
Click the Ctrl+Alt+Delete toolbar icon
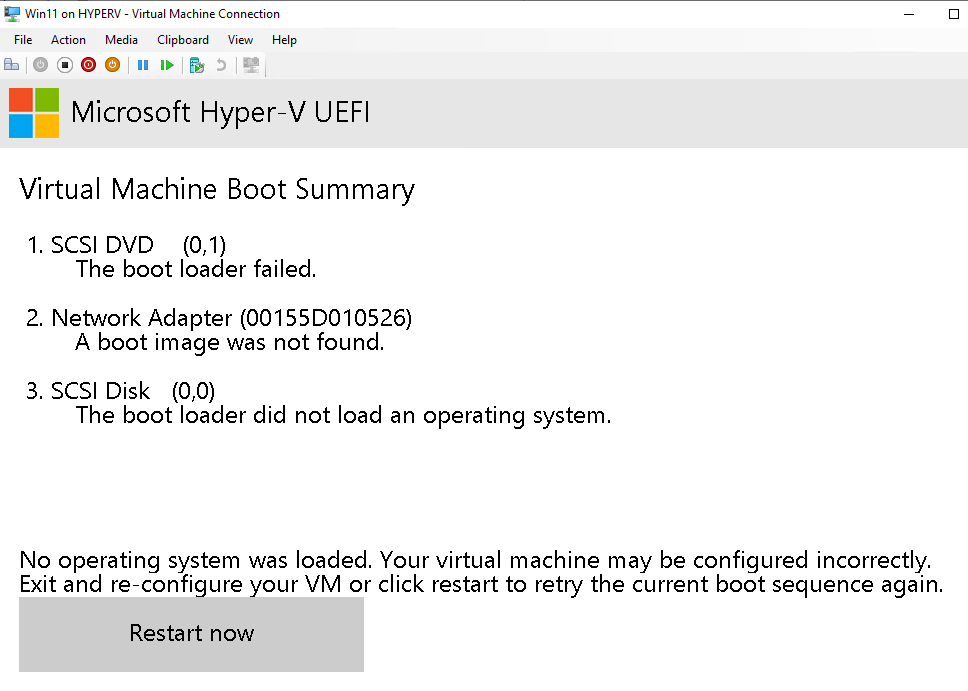[12, 65]
